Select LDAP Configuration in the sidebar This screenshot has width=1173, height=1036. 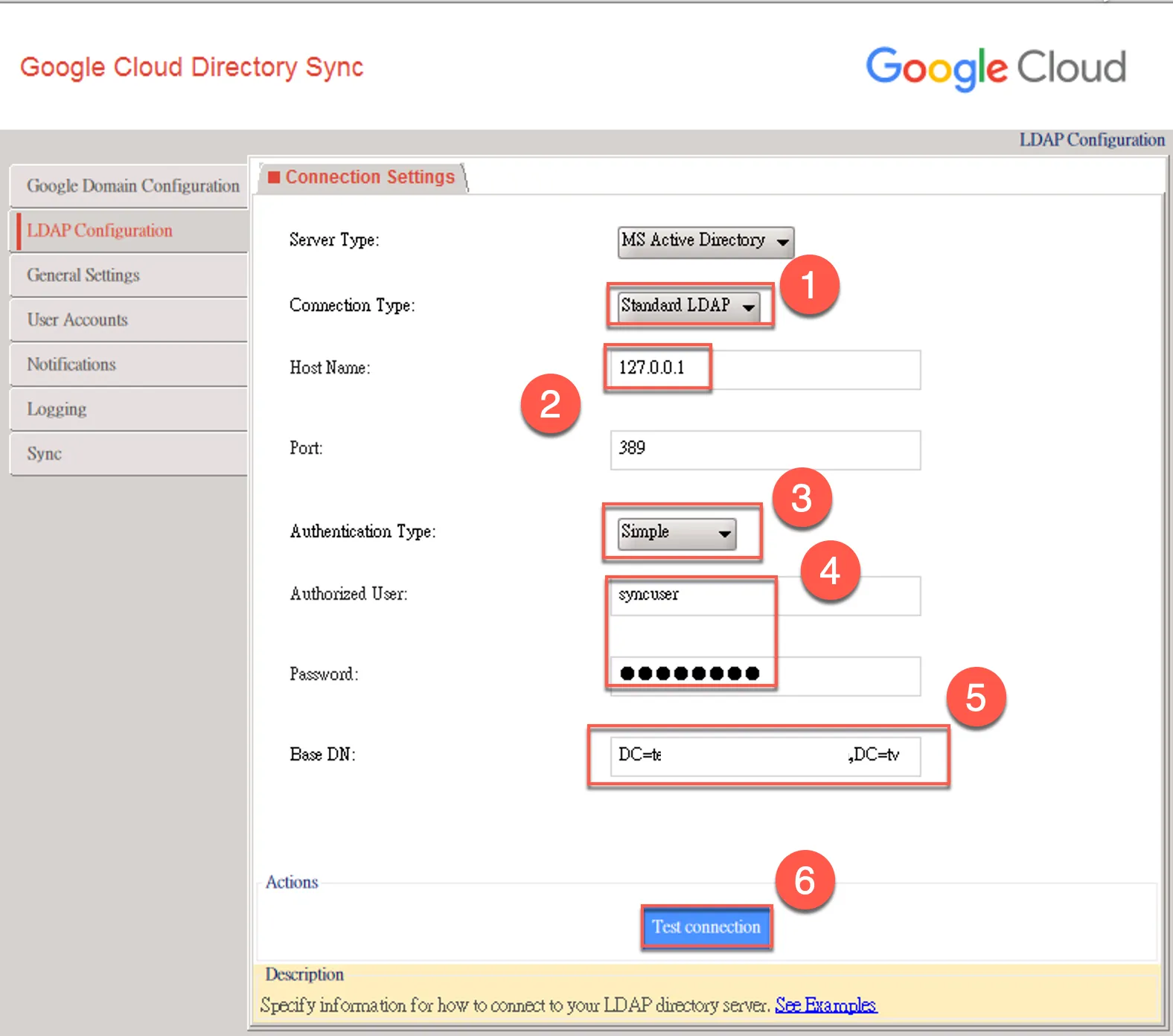(x=129, y=231)
